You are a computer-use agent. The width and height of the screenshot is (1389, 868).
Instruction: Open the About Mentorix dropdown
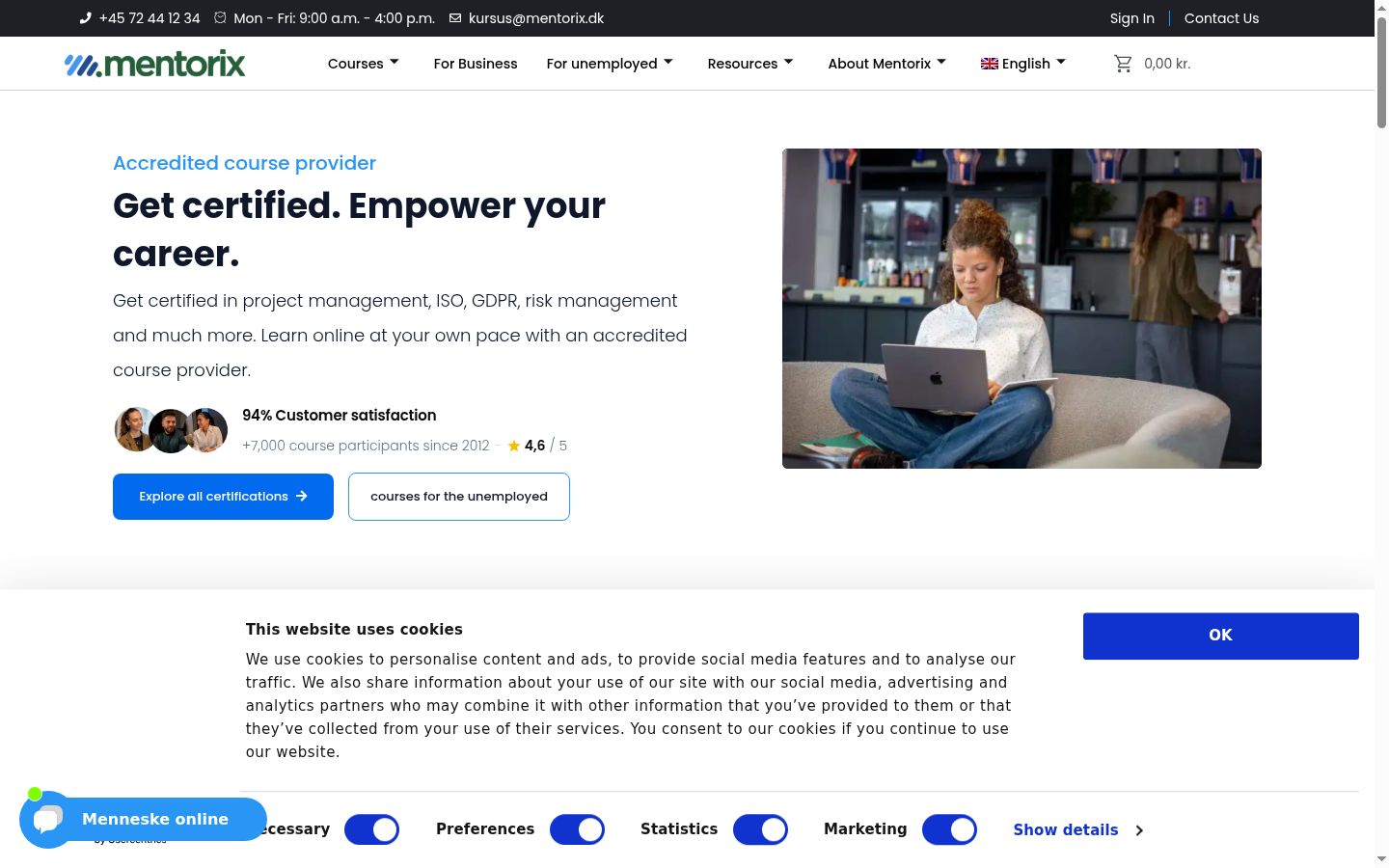click(x=888, y=64)
